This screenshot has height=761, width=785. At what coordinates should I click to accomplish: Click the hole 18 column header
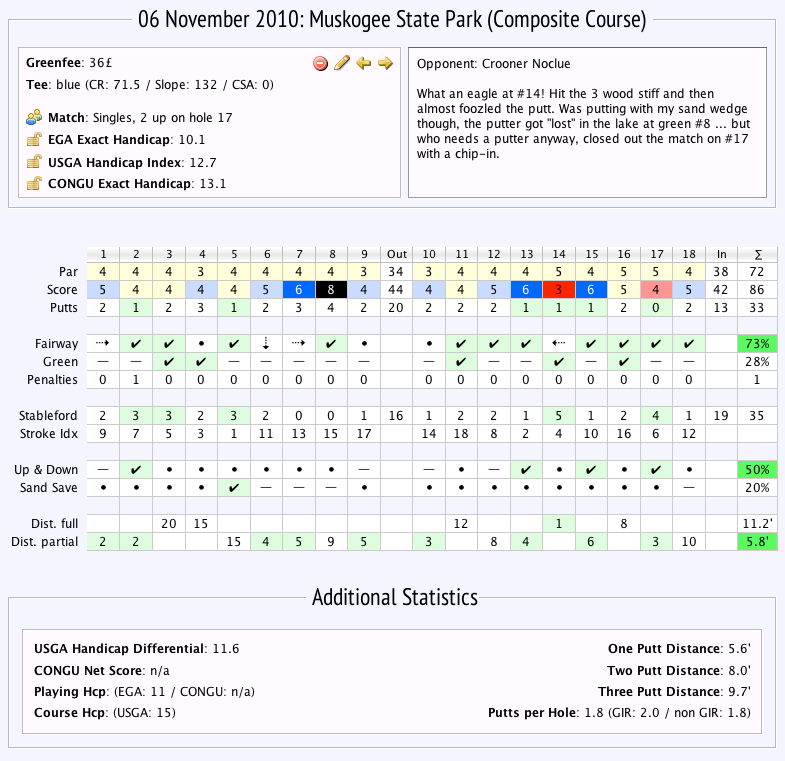689,254
